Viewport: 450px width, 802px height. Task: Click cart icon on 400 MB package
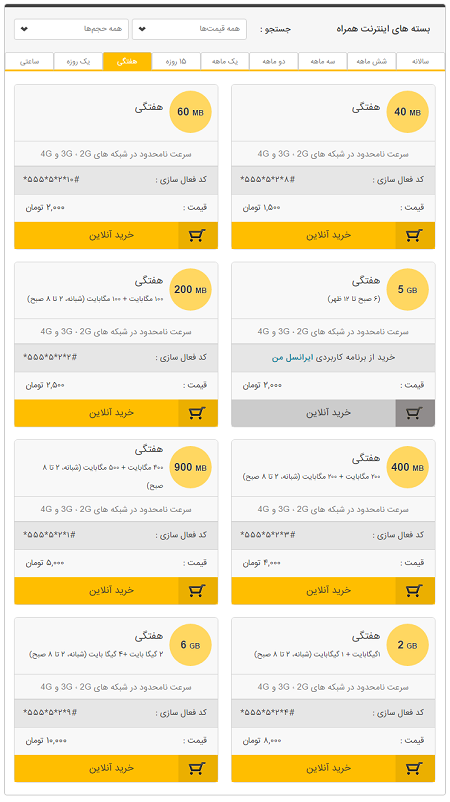[415, 591]
